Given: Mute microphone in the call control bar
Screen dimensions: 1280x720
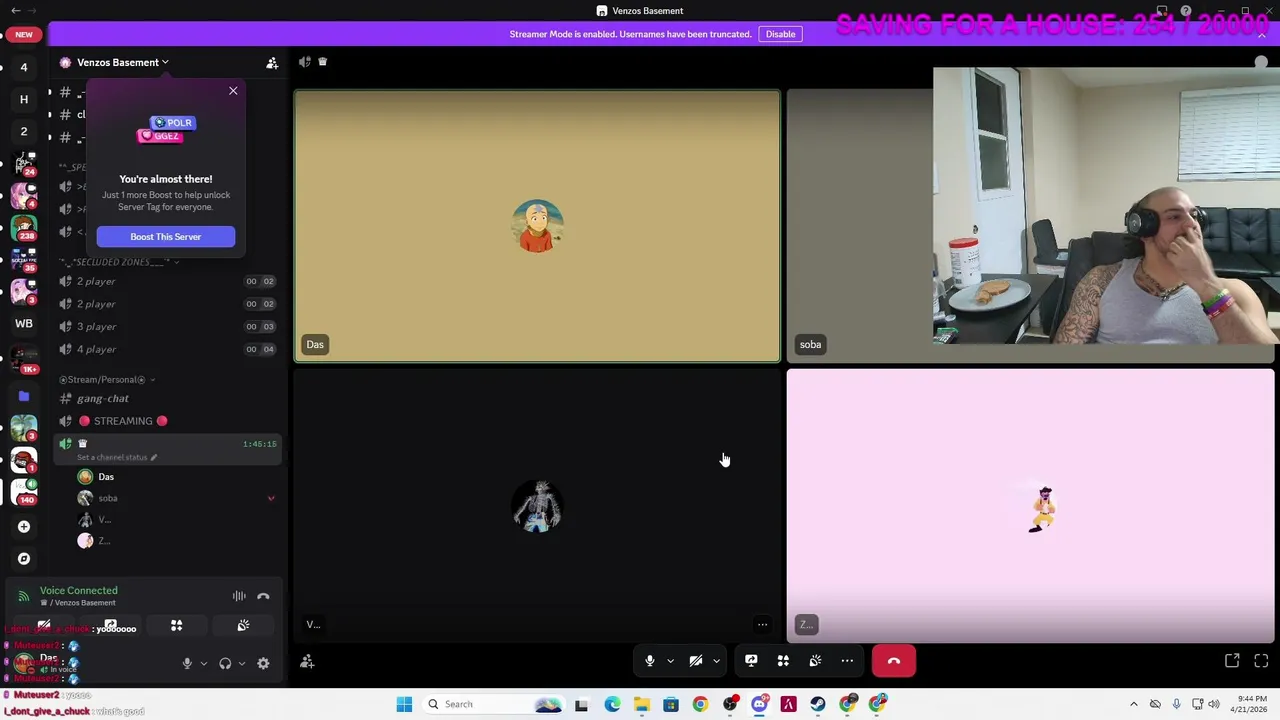Looking at the screenshot, I should (649, 661).
